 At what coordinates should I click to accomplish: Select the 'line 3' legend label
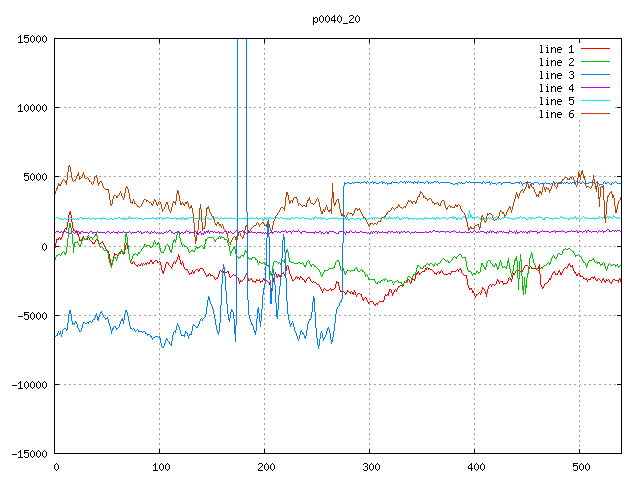[x=557, y=75]
